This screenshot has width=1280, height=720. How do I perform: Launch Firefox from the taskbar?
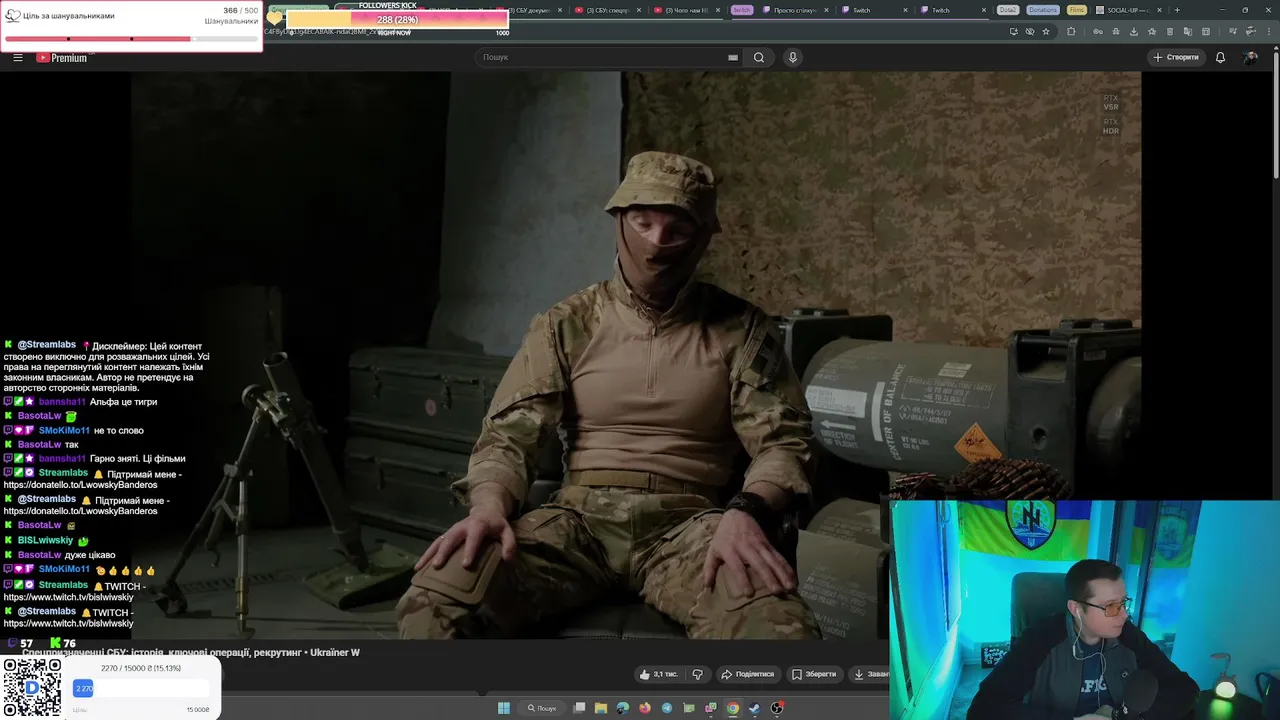click(x=645, y=708)
